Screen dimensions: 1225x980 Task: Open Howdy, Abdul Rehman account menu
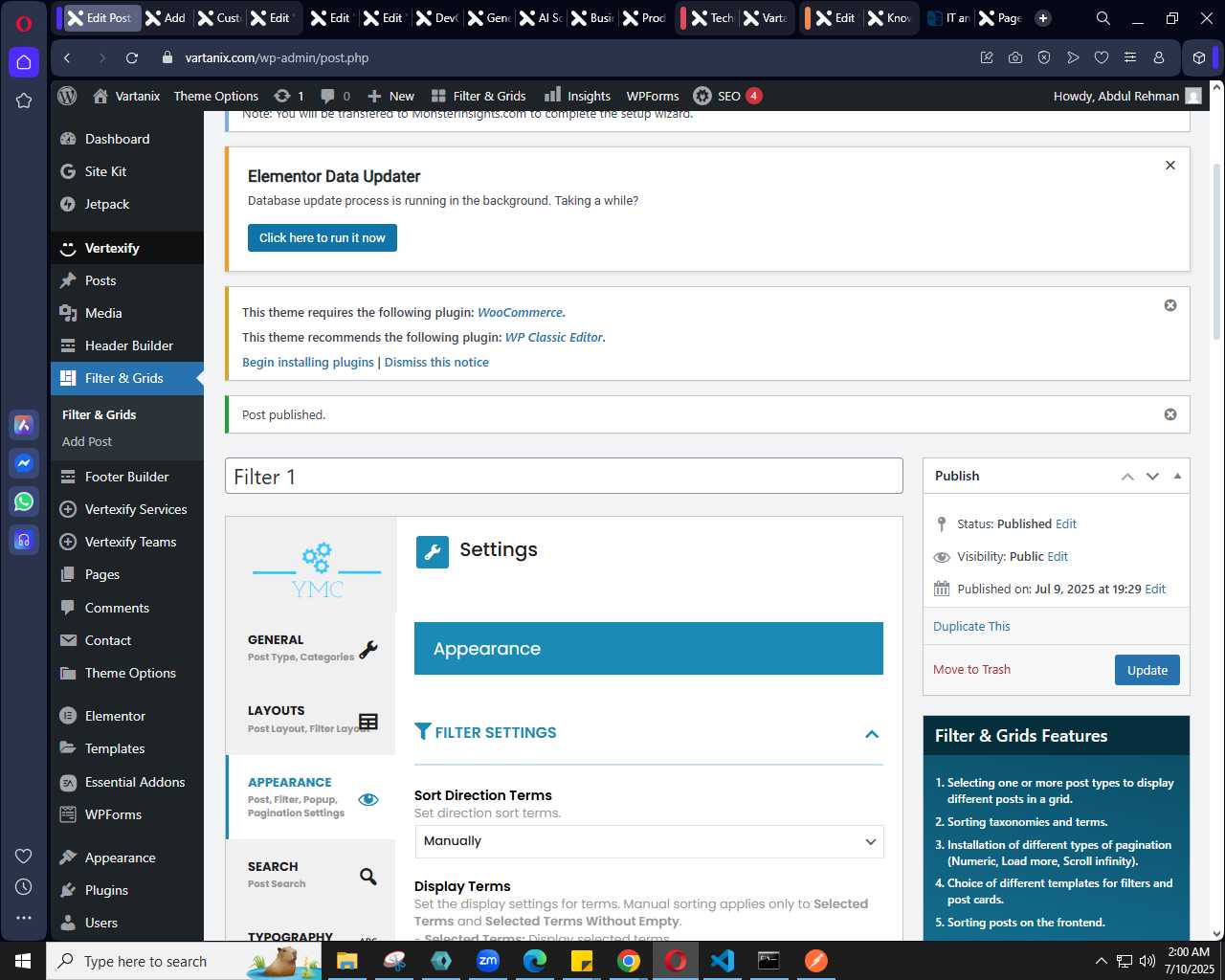pyautogui.click(x=1126, y=96)
